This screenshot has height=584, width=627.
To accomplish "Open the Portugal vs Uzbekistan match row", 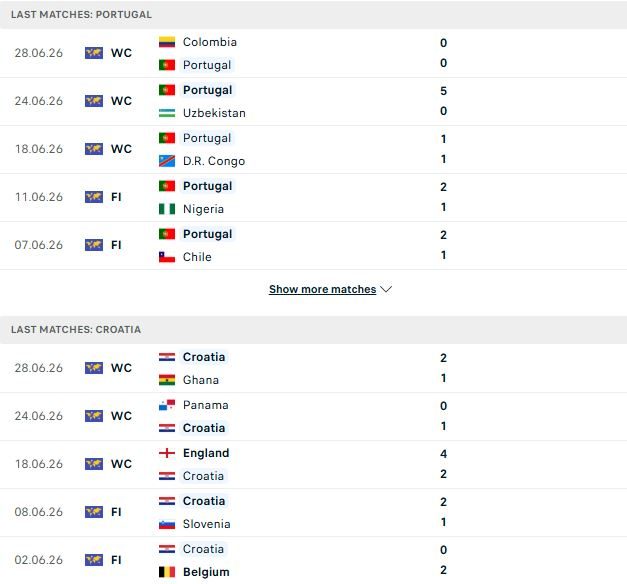I will click(x=314, y=102).
